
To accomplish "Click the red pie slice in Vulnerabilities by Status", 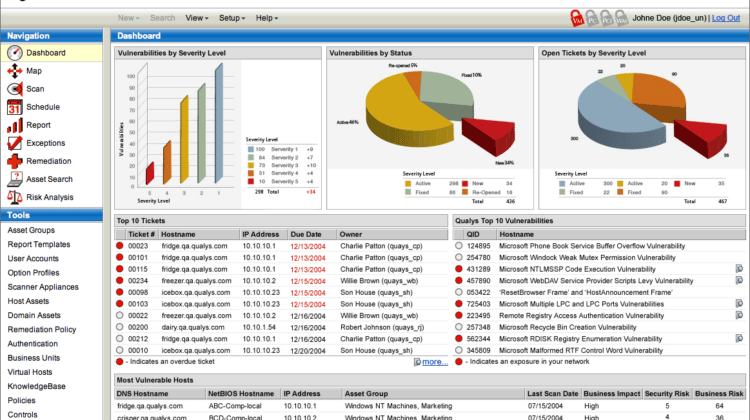I will (490, 136).
